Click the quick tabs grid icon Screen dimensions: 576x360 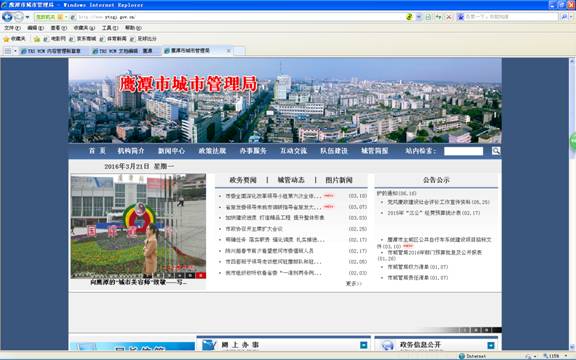coord(7,51)
